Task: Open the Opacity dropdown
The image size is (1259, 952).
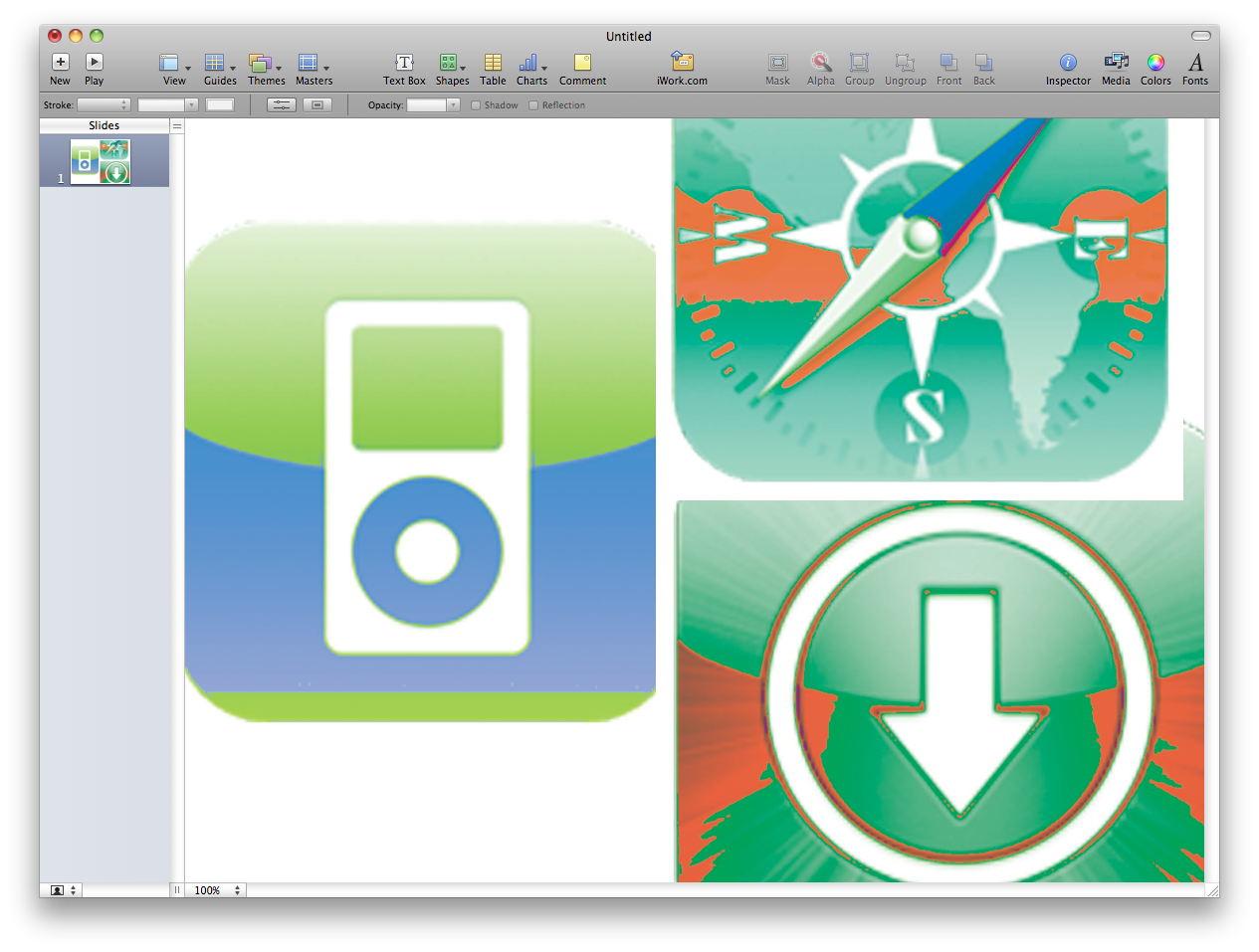Action: [x=433, y=104]
